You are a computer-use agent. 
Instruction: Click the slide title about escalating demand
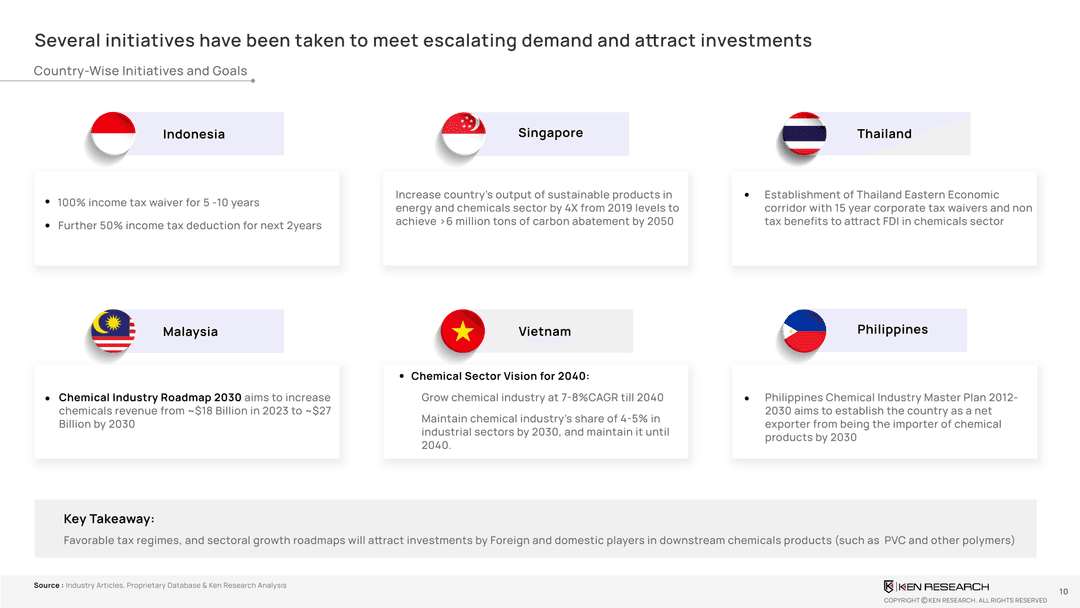pyautogui.click(x=423, y=41)
